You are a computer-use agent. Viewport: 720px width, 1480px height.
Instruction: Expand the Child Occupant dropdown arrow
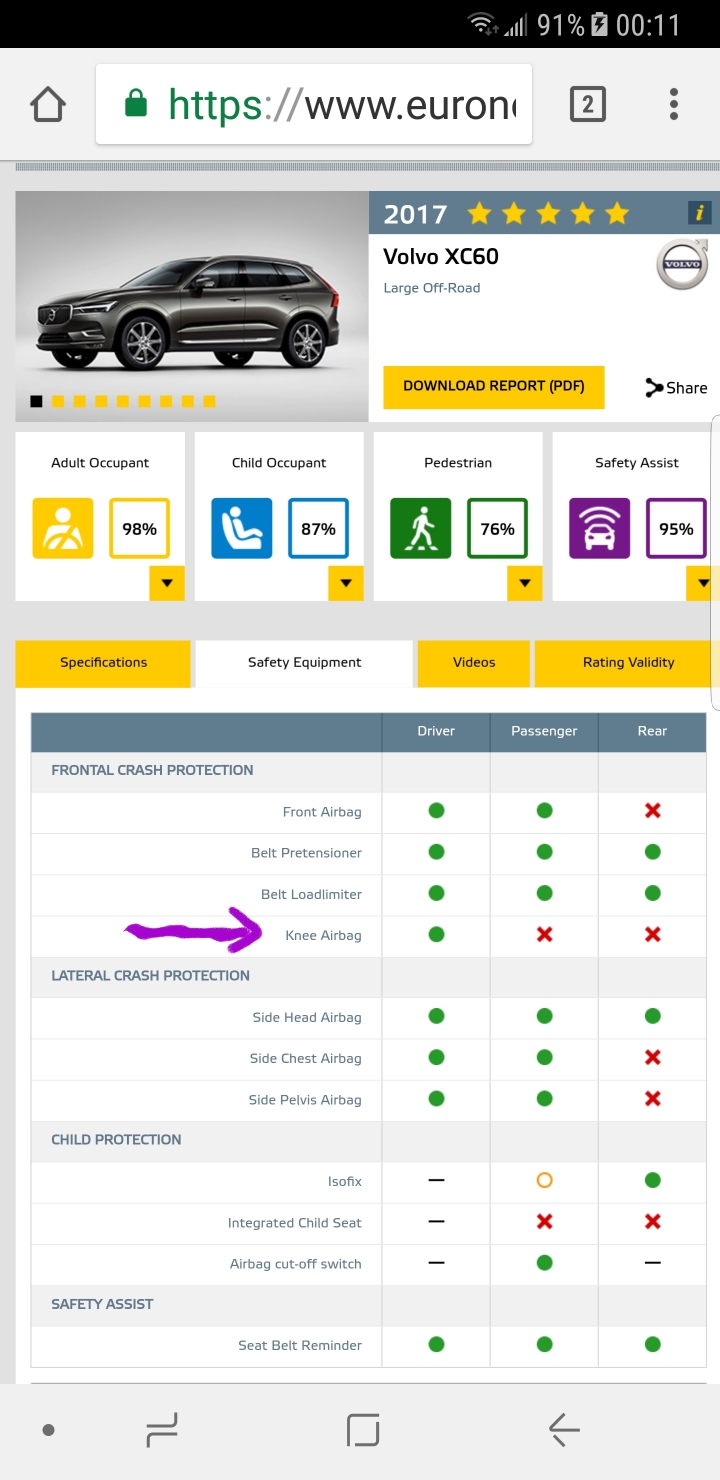point(346,583)
